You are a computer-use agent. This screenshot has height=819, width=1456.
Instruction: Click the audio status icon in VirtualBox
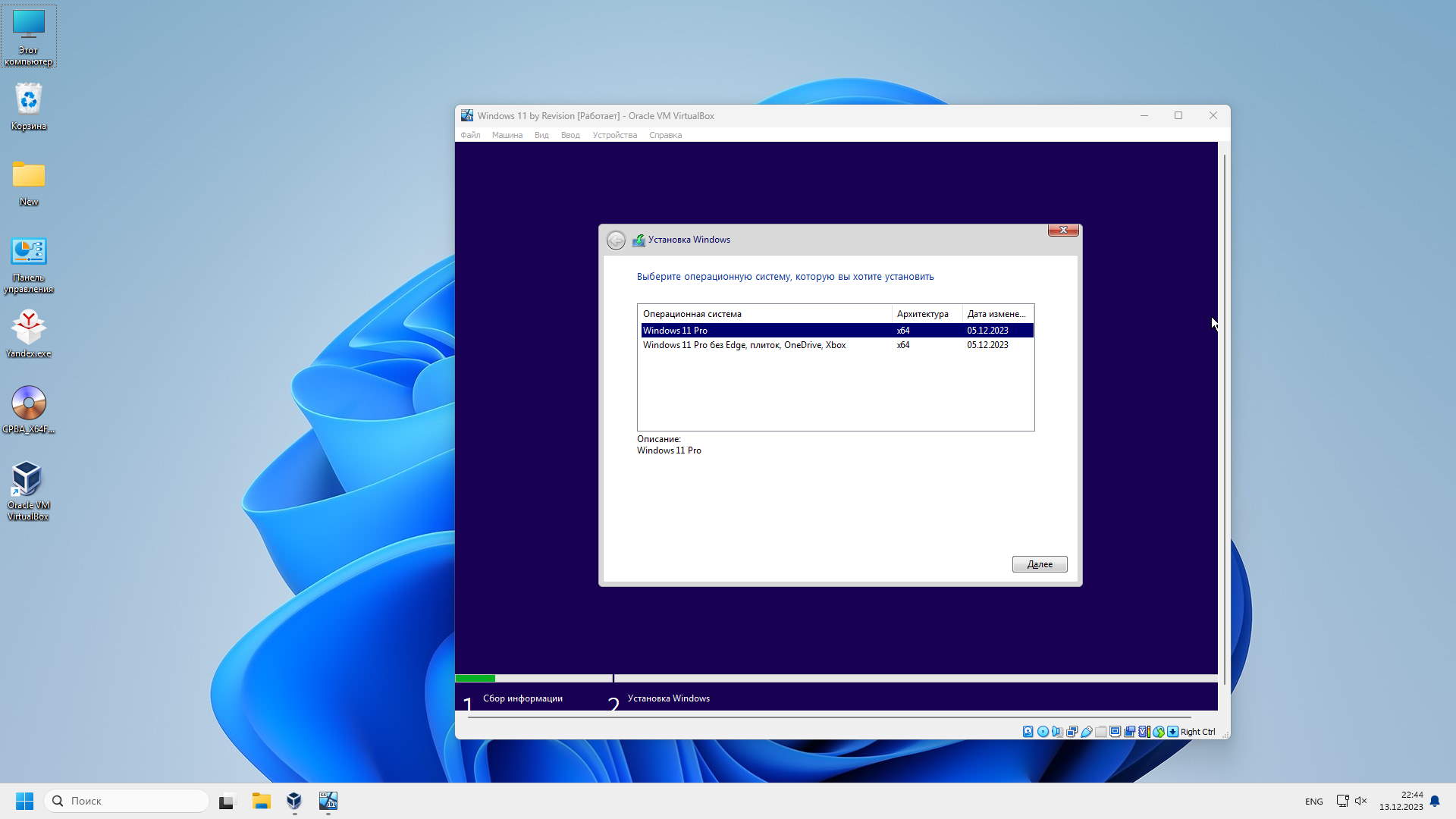click(1057, 732)
